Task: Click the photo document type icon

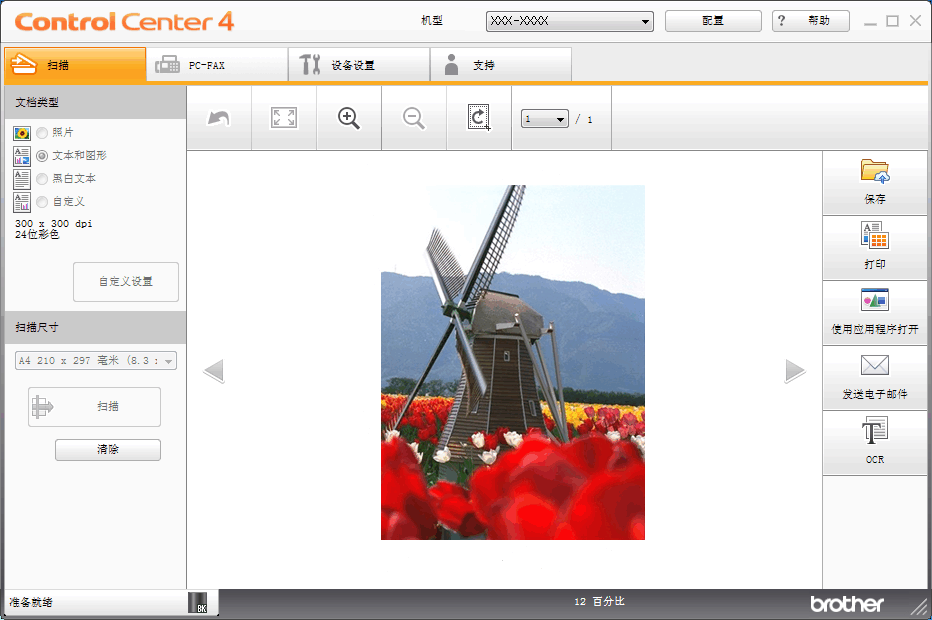Action: (22, 133)
